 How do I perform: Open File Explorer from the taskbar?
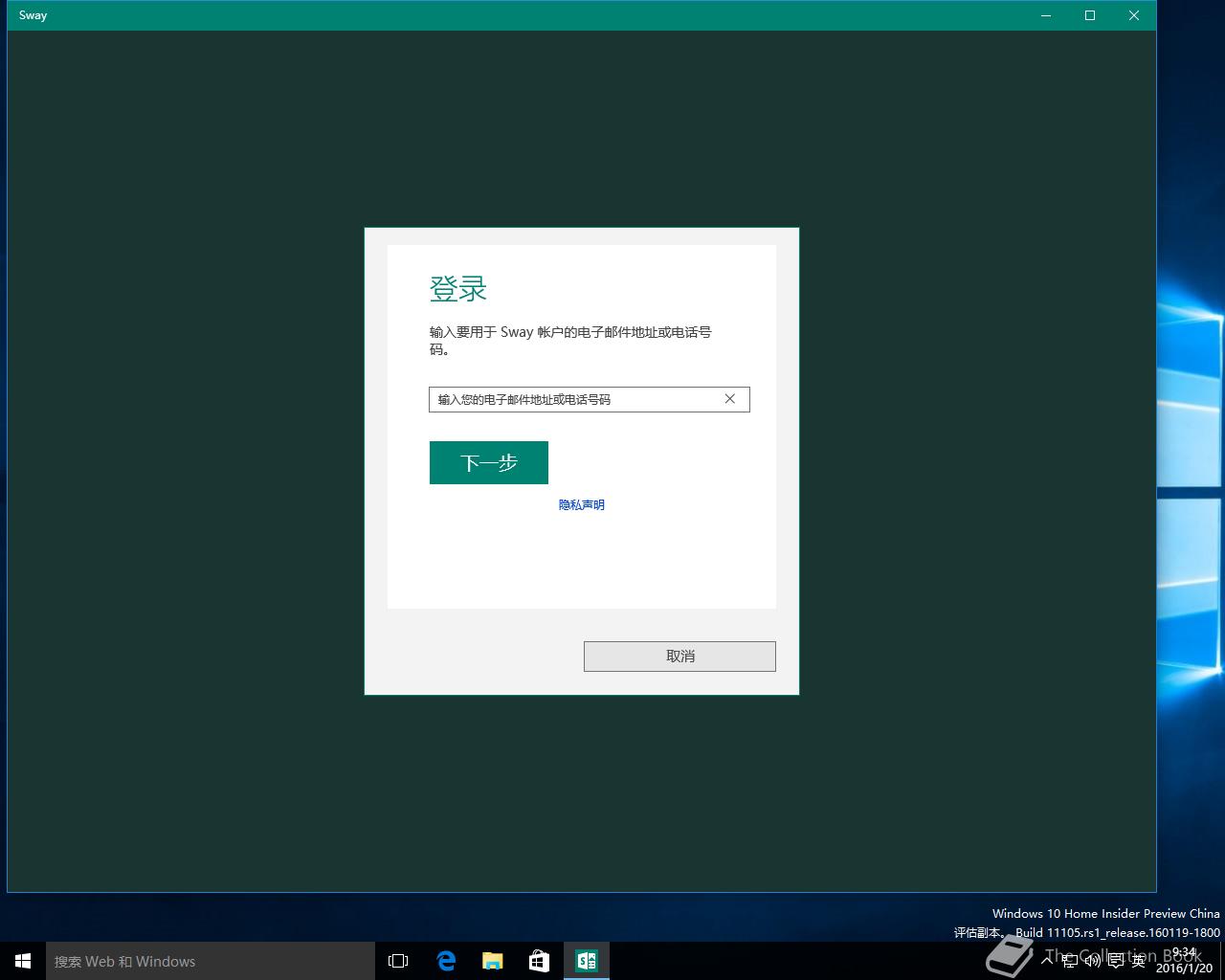(x=493, y=961)
